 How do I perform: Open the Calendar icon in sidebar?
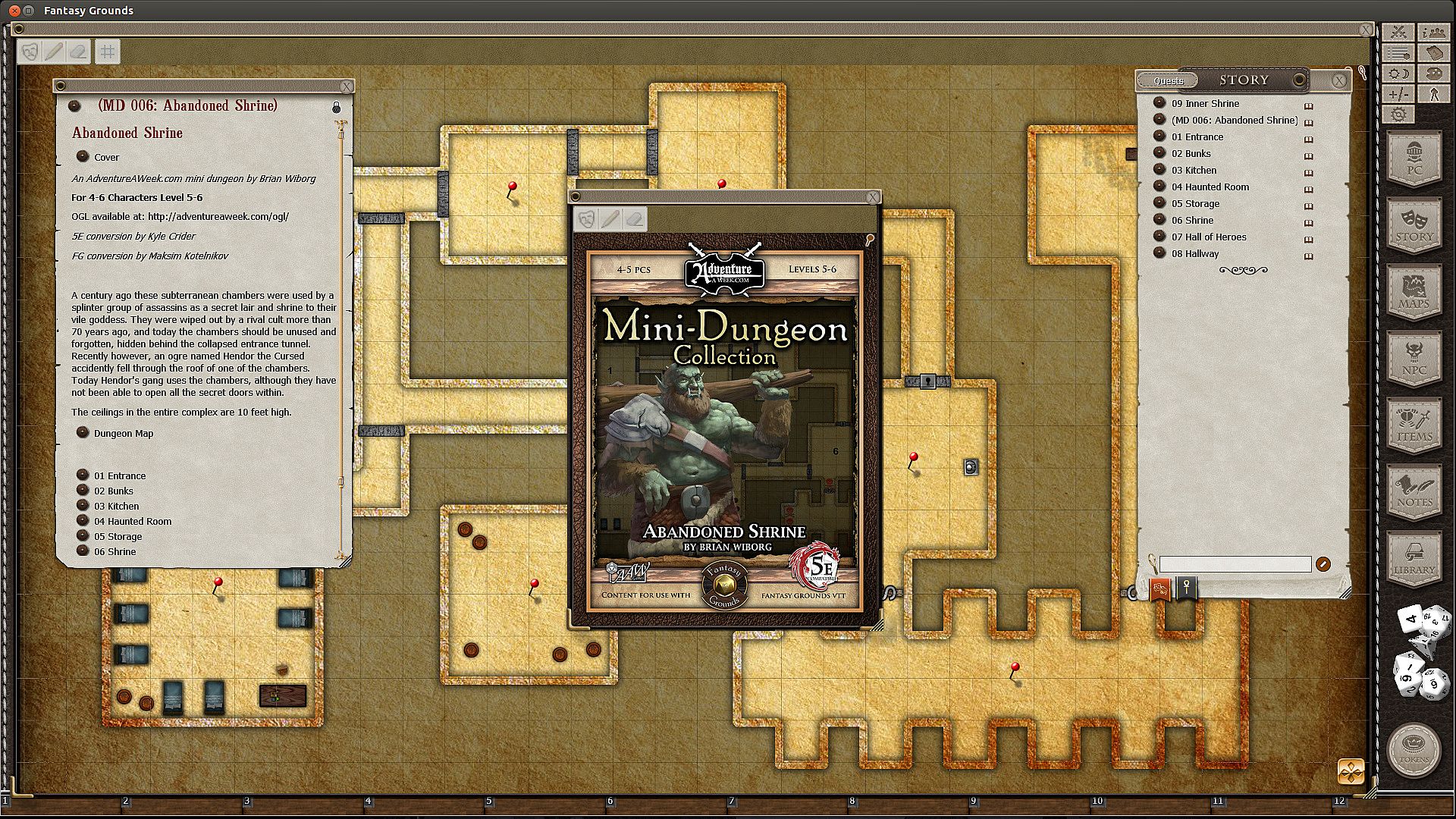coord(1433,53)
